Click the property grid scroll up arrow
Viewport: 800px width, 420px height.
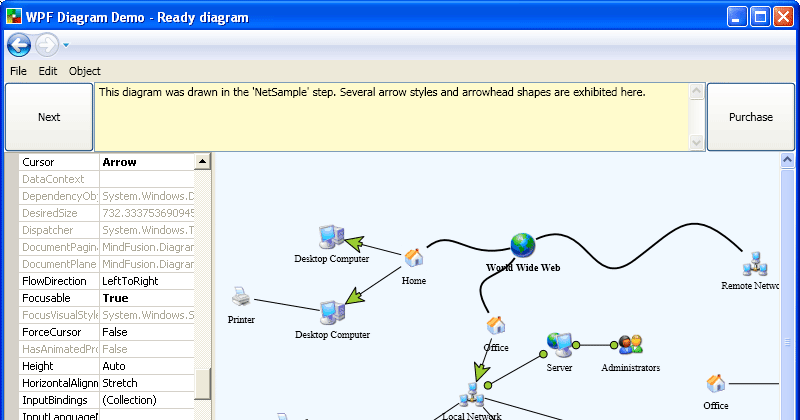(x=203, y=162)
